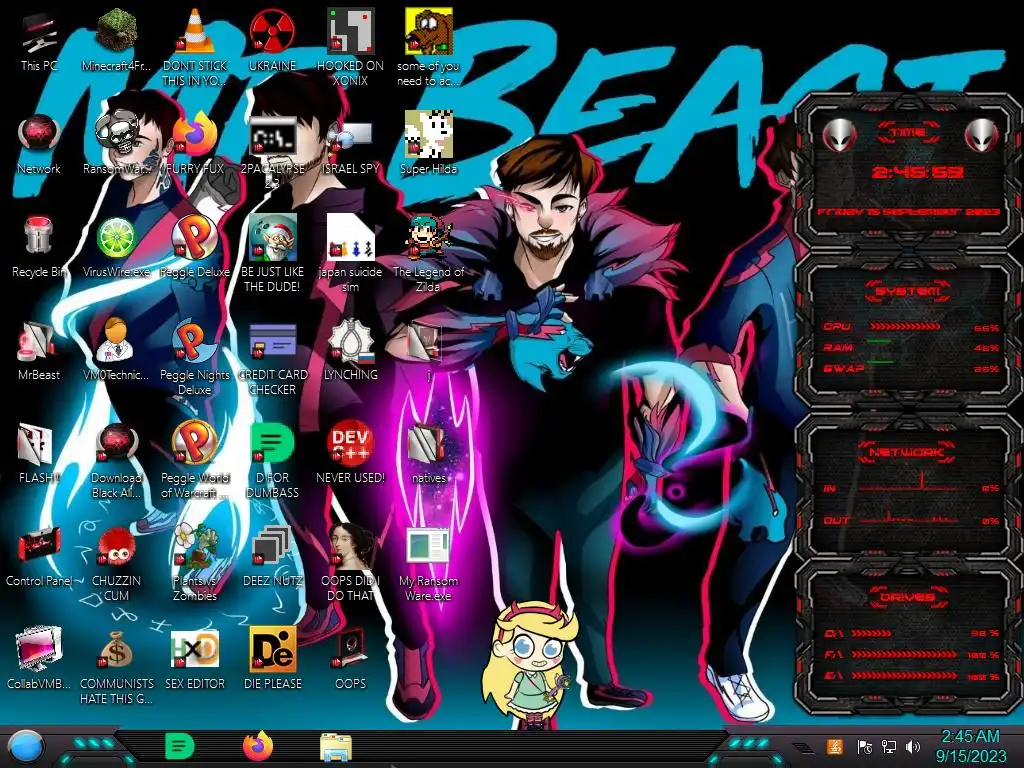Viewport: 1024px width, 768px height.
Task: Select the japan suicide sim icon
Action: (x=350, y=238)
